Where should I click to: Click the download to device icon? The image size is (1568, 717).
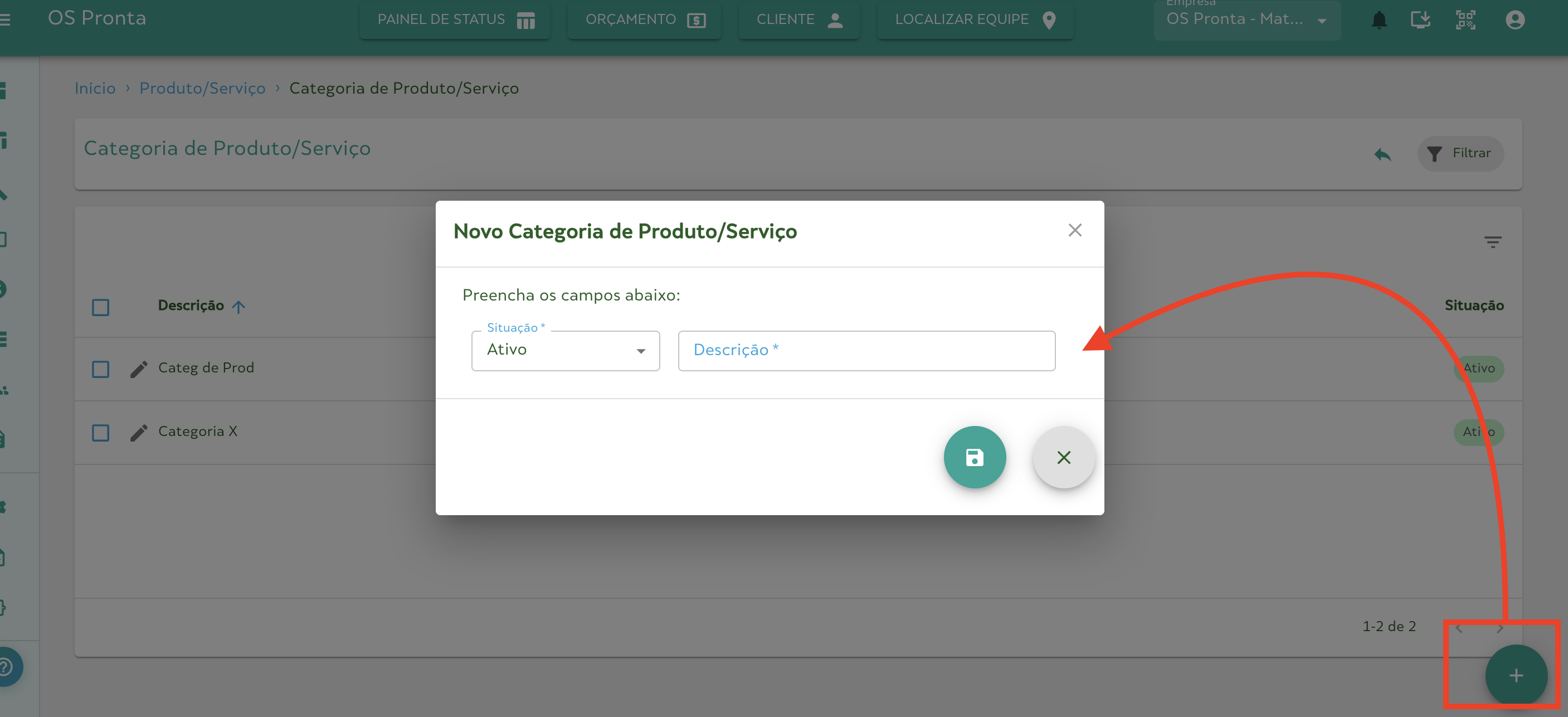(1420, 20)
